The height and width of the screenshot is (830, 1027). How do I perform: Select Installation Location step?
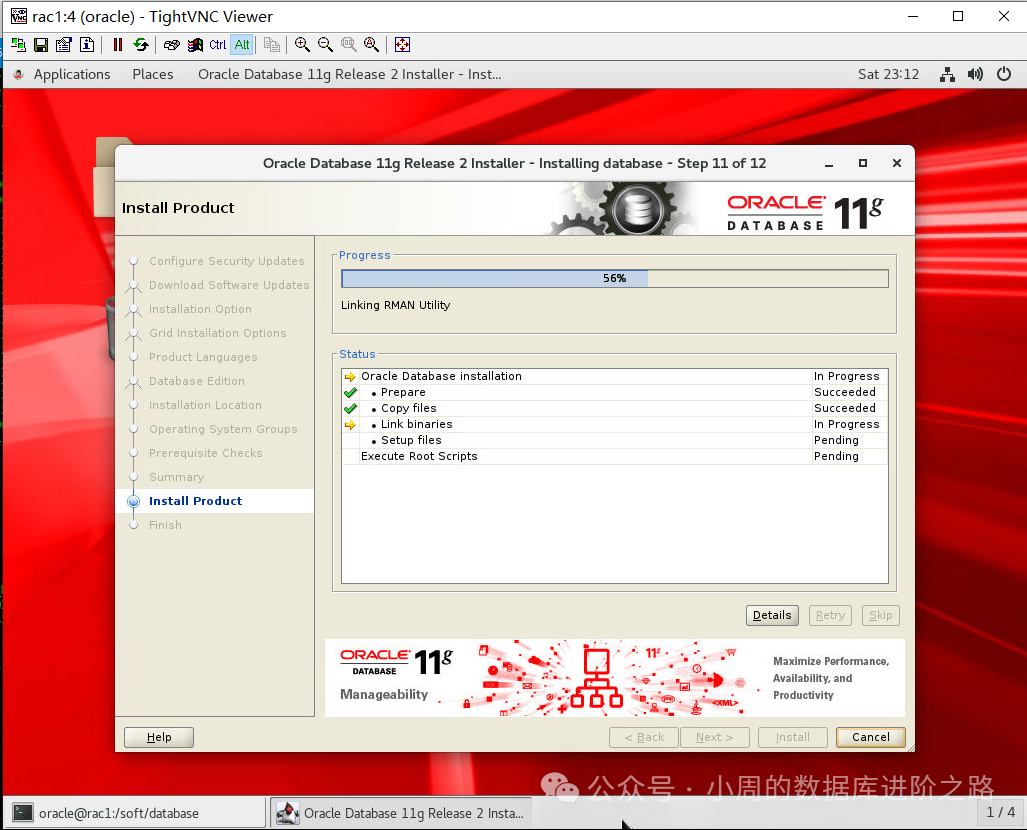click(205, 405)
